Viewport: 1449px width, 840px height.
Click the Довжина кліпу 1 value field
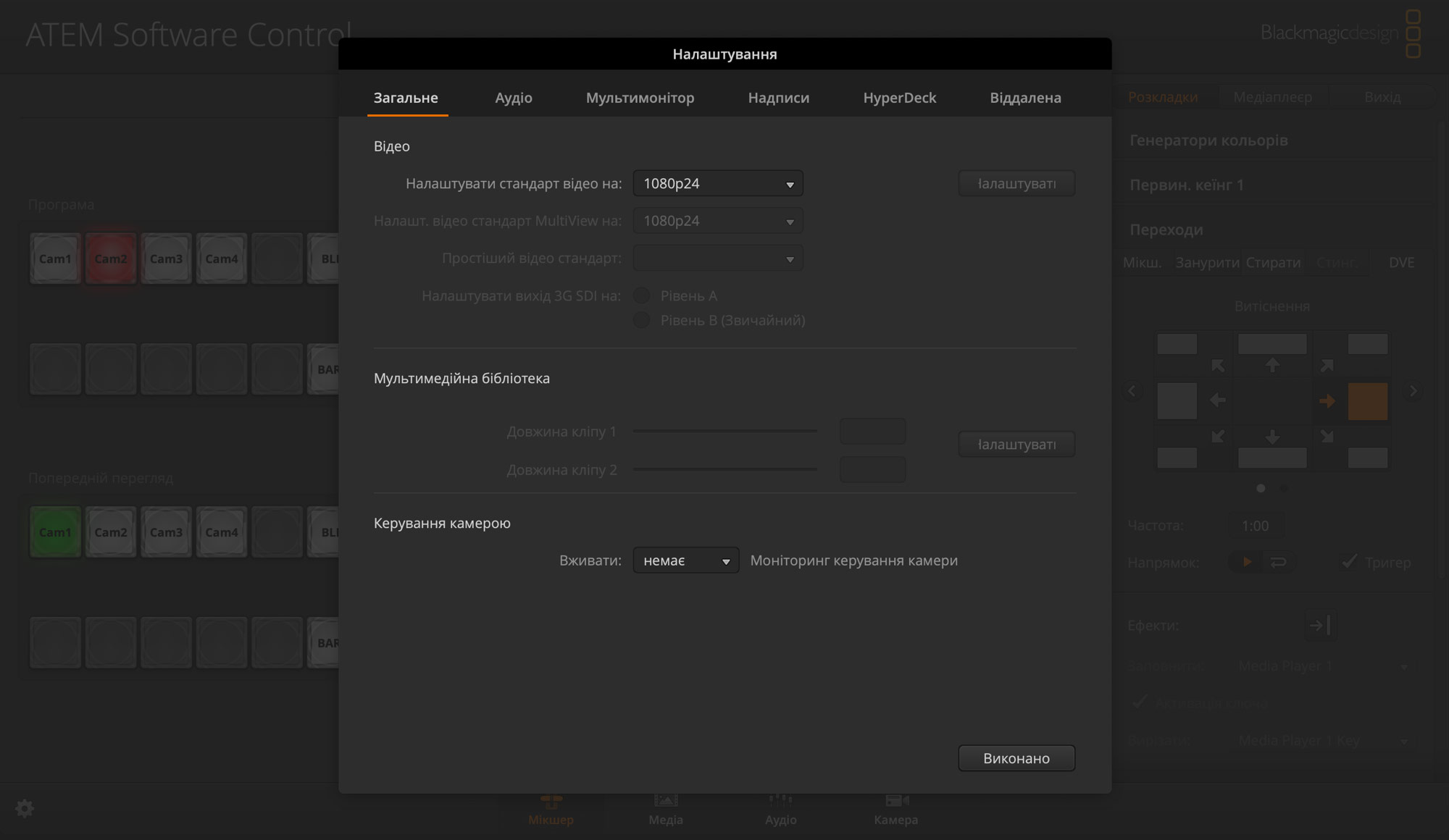[x=872, y=431]
